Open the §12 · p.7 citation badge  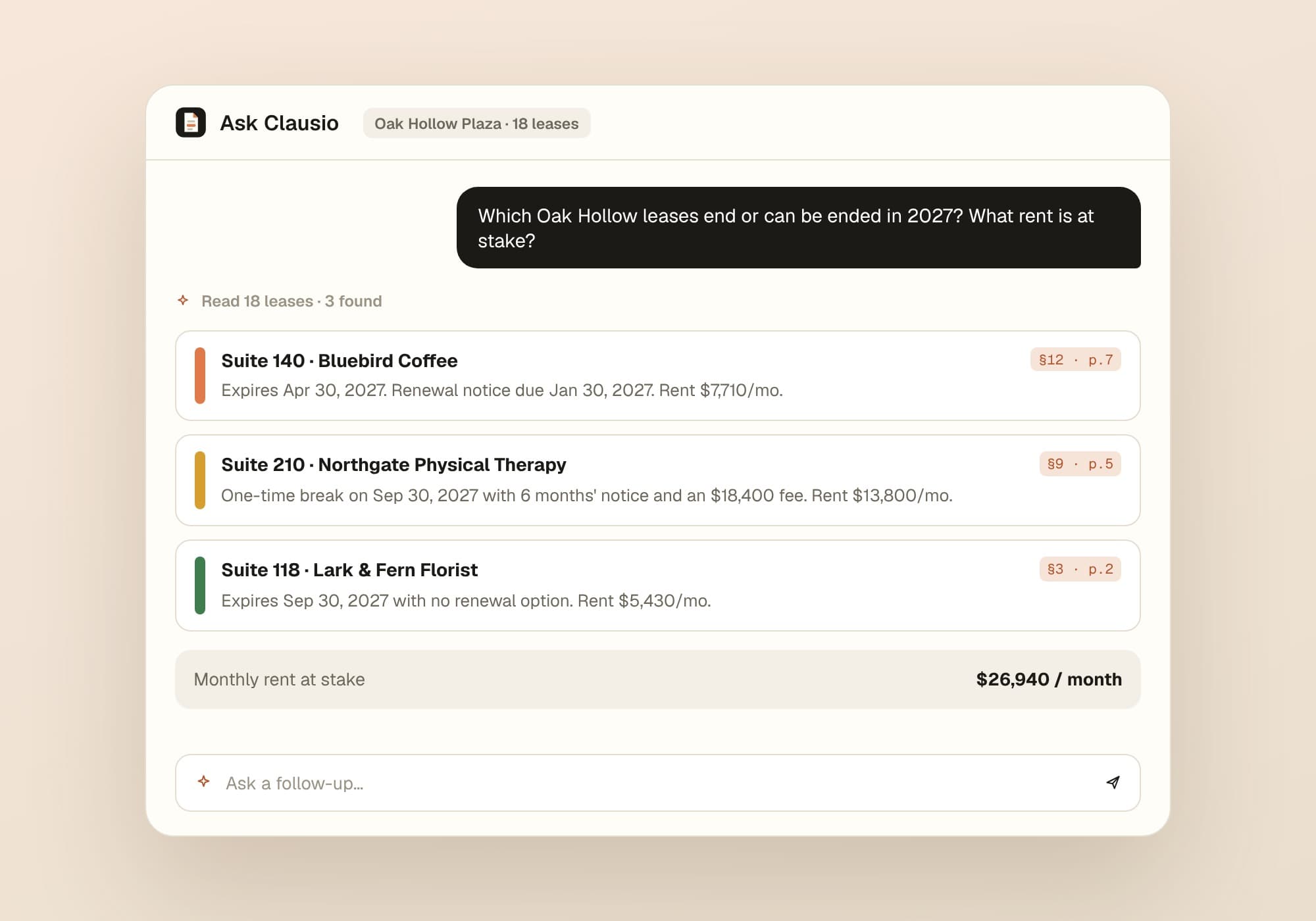(x=1075, y=360)
